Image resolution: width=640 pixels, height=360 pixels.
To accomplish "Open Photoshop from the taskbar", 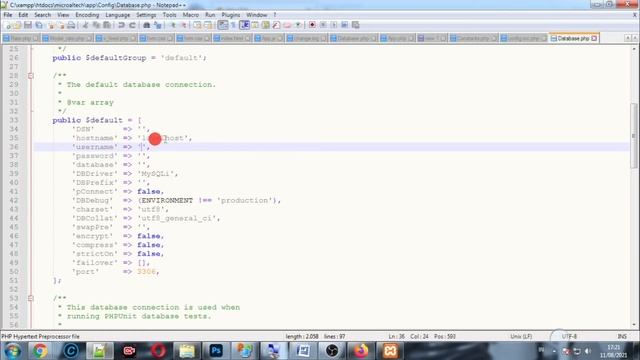I will tap(216, 351).
